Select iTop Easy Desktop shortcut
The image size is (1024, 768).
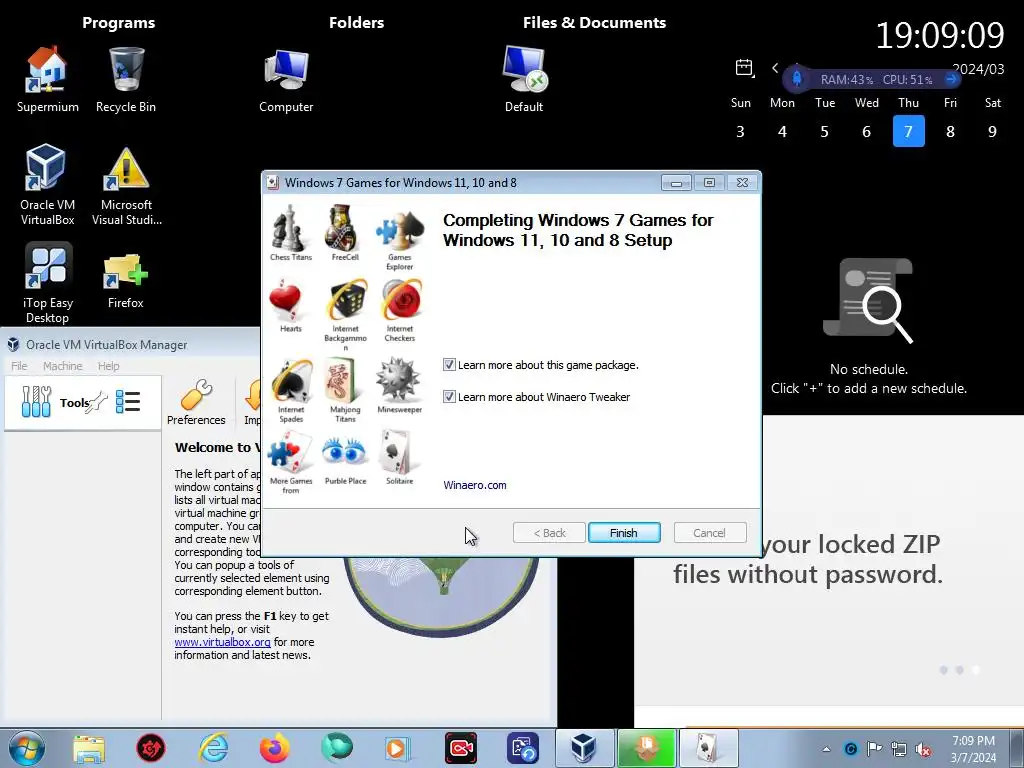[x=47, y=283]
